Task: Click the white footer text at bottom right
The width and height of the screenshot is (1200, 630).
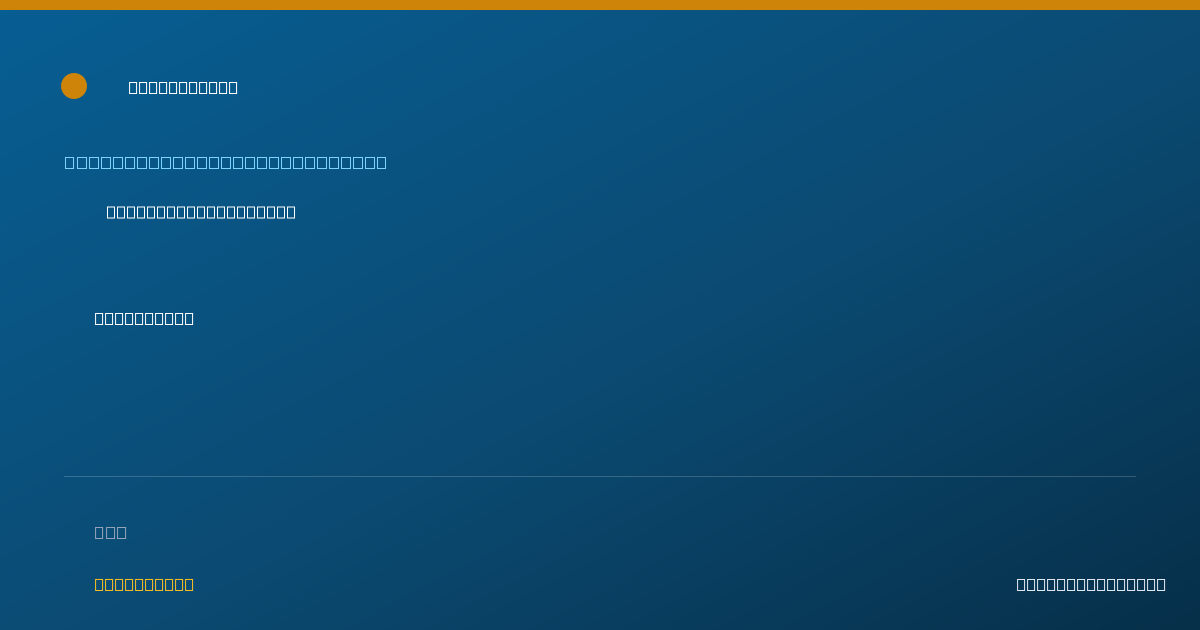Action: (x=1091, y=584)
